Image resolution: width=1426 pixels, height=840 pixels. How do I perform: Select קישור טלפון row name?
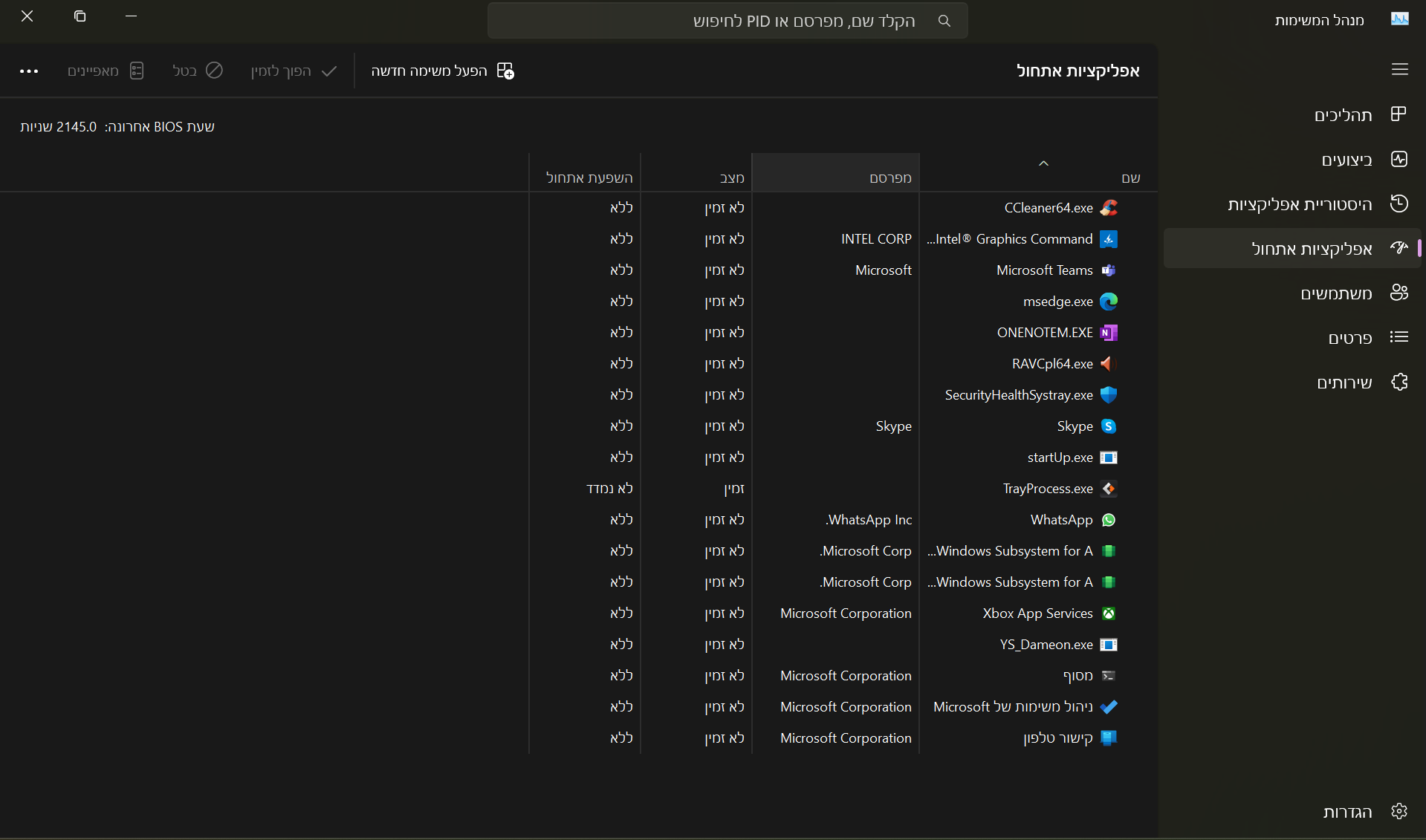(1058, 738)
